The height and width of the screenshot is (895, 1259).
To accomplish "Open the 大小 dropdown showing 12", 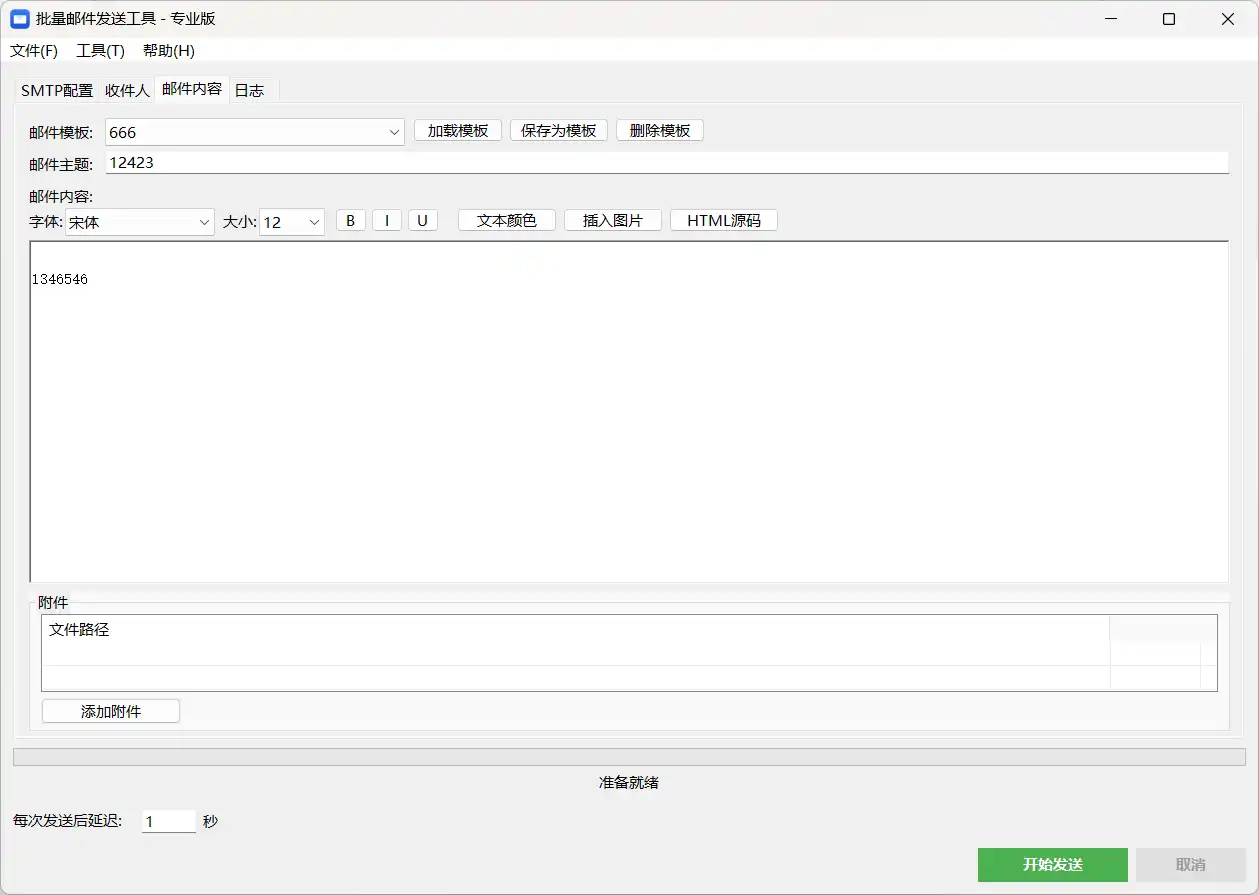I will [x=292, y=222].
